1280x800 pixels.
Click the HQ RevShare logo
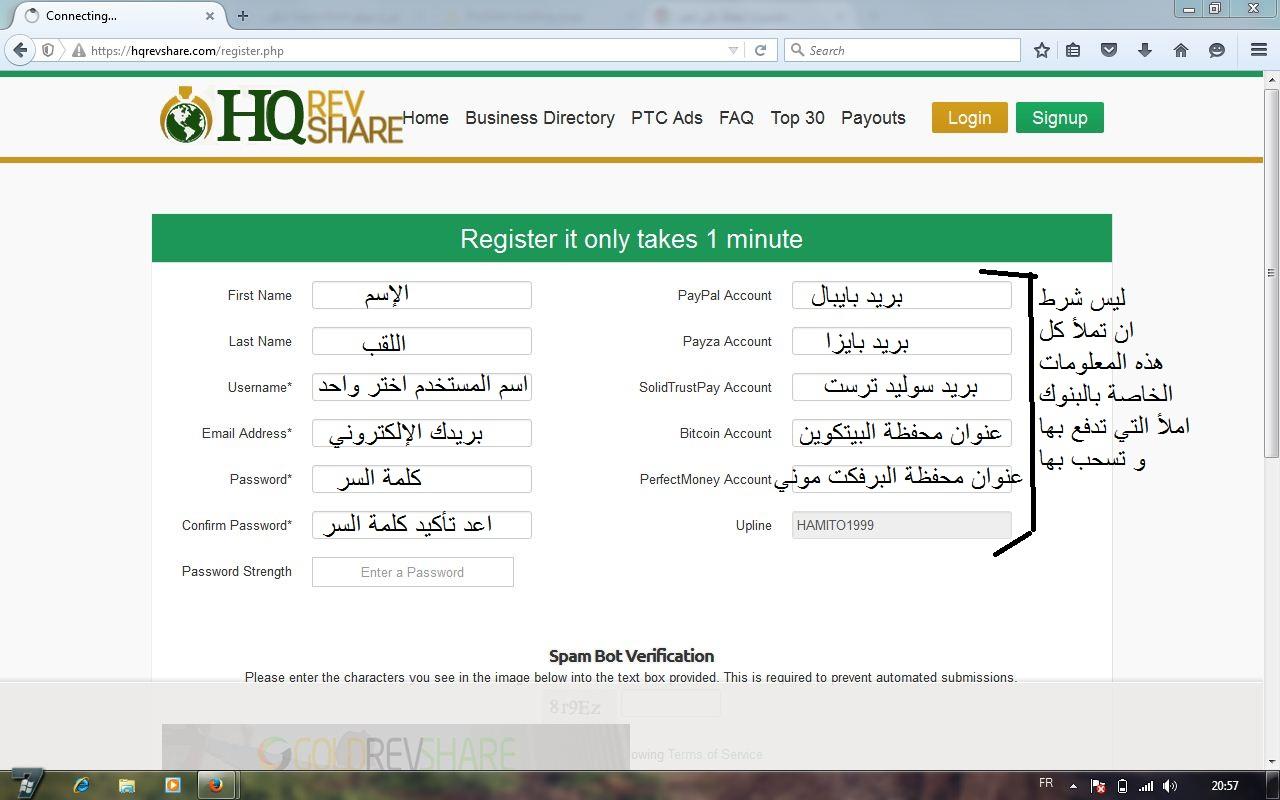(x=281, y=116)
